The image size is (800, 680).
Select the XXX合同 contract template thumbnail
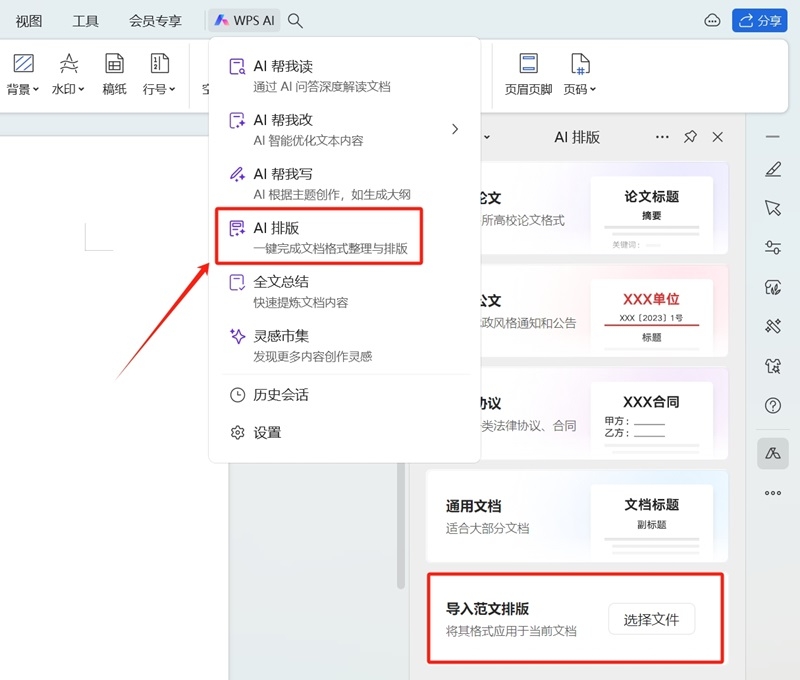click(x=652, y=418)
